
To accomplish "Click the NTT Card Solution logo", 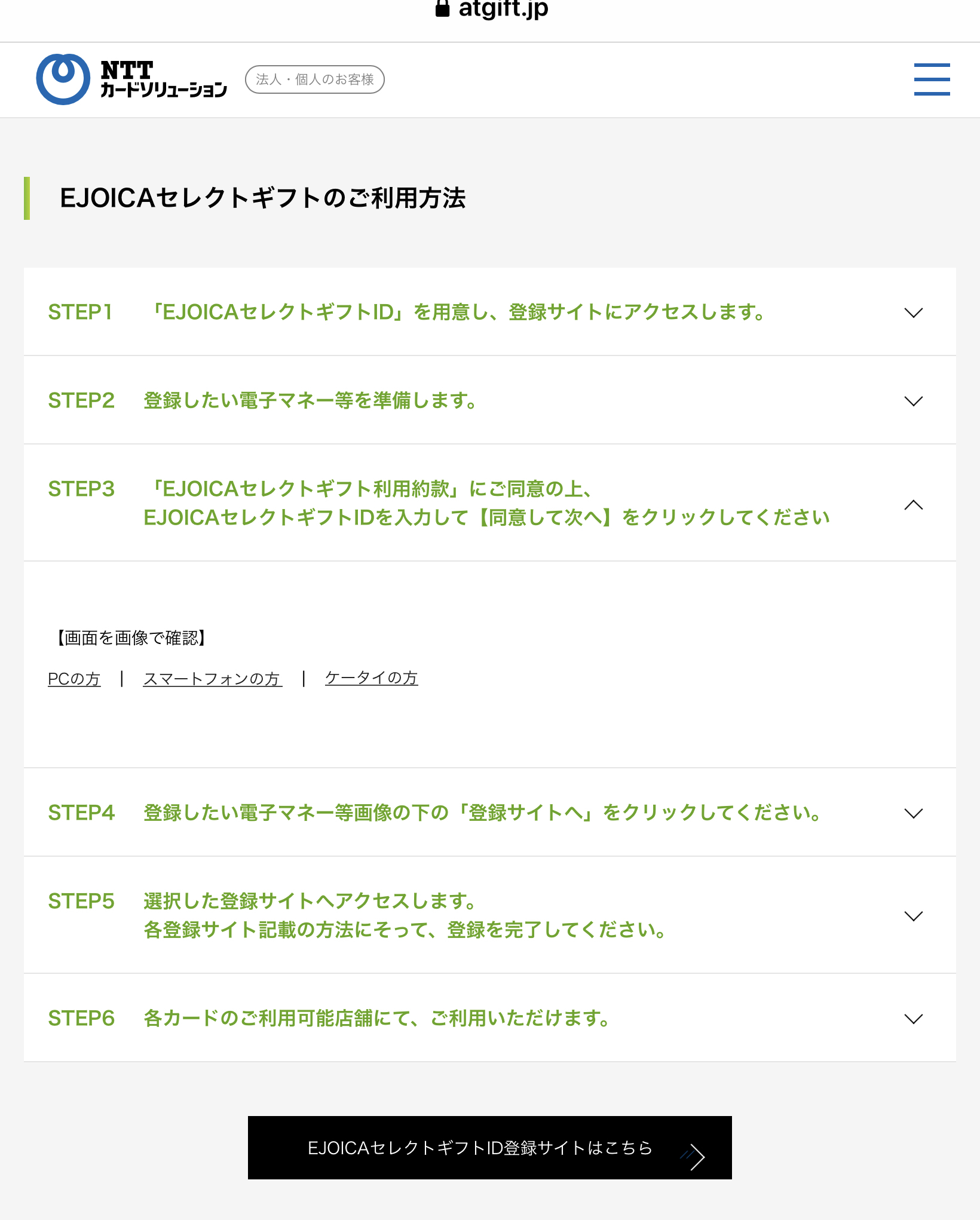I will 131,79.
